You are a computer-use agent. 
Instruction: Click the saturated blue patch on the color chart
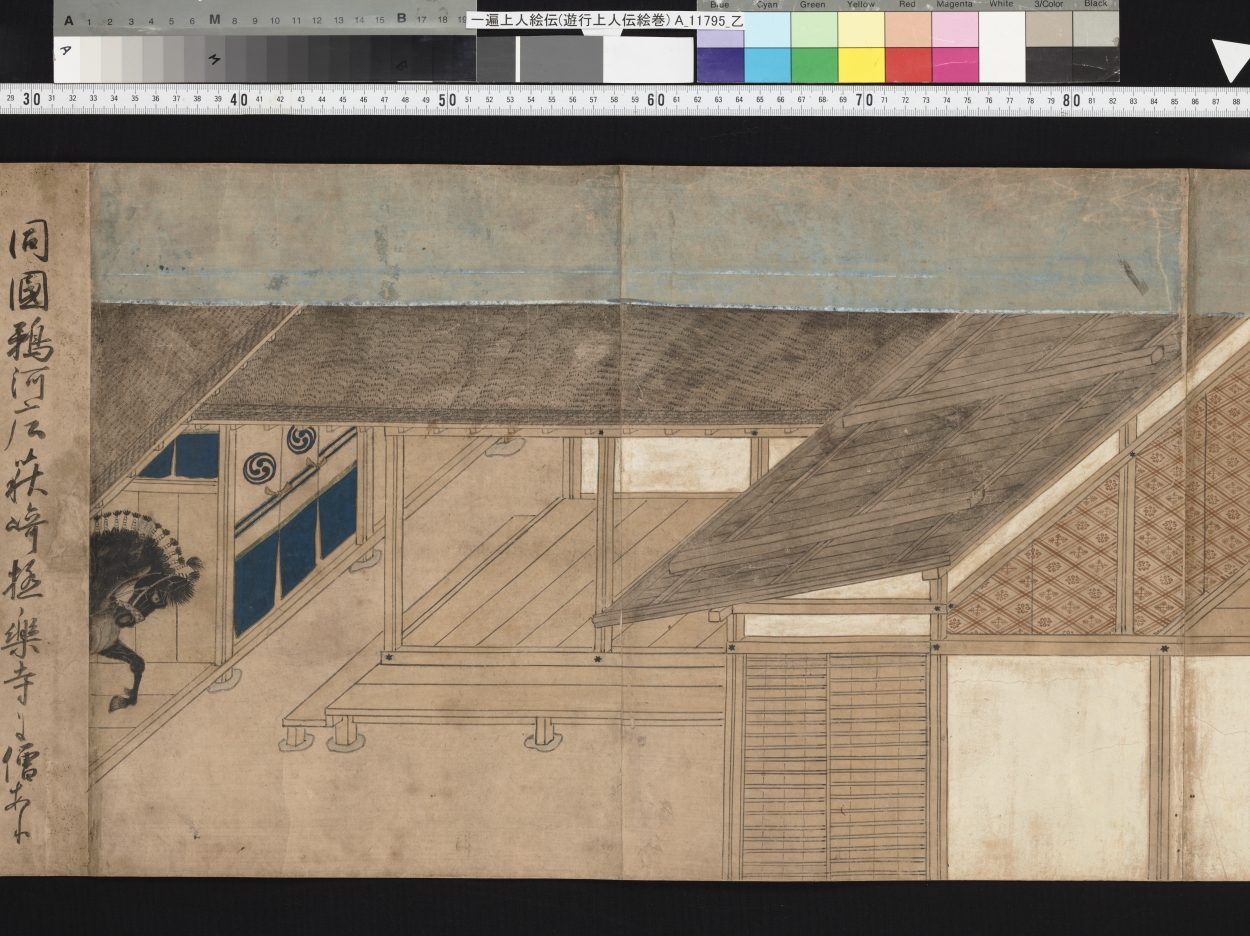pyautogui.click(x=720, y=65)
